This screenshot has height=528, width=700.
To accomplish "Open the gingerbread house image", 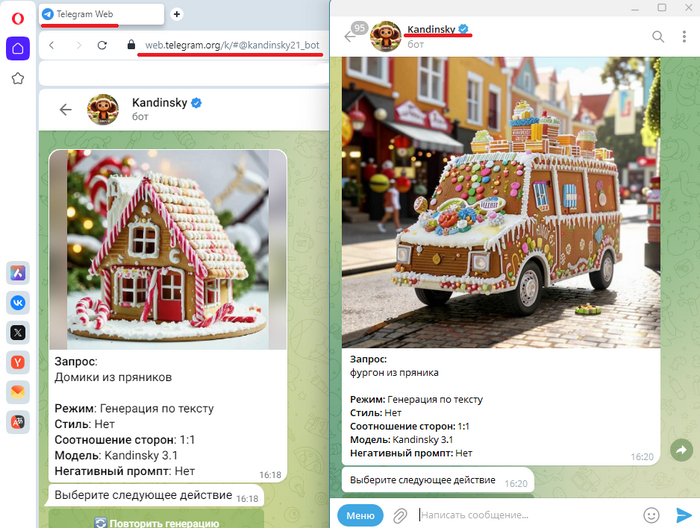I will click(x=168, y=249).
